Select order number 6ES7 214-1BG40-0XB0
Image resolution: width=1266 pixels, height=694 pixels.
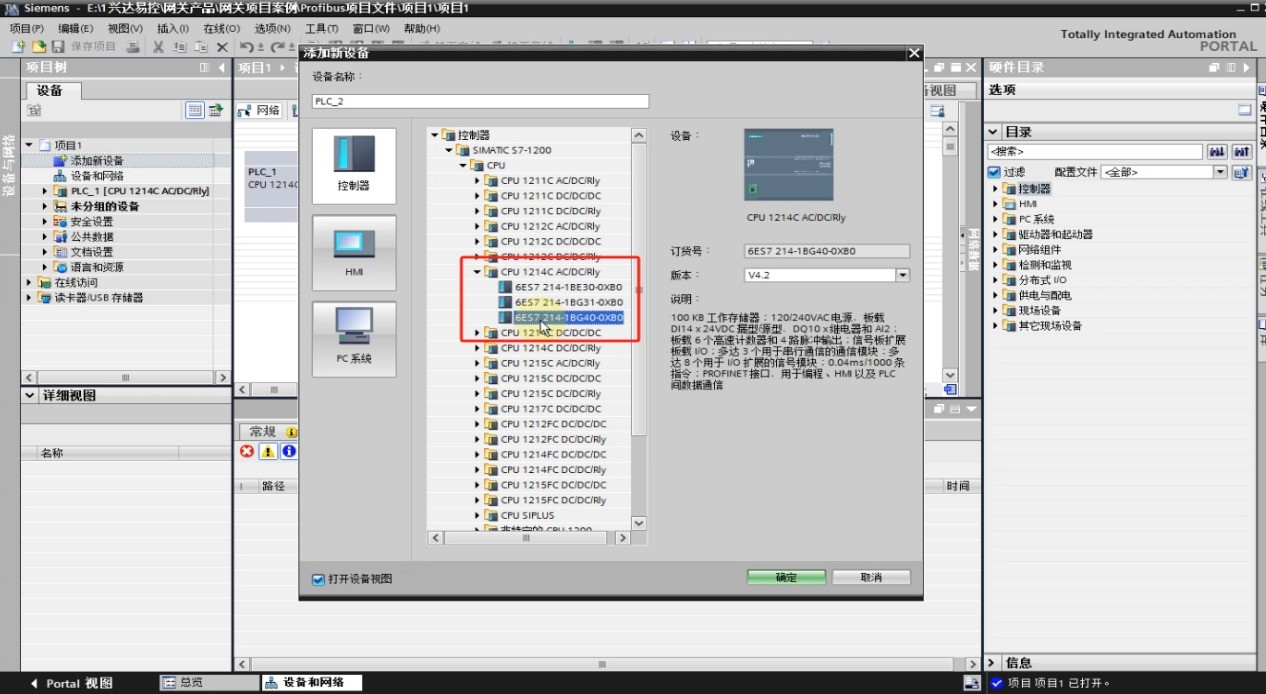pyautogui.click(x=568, y=318)
